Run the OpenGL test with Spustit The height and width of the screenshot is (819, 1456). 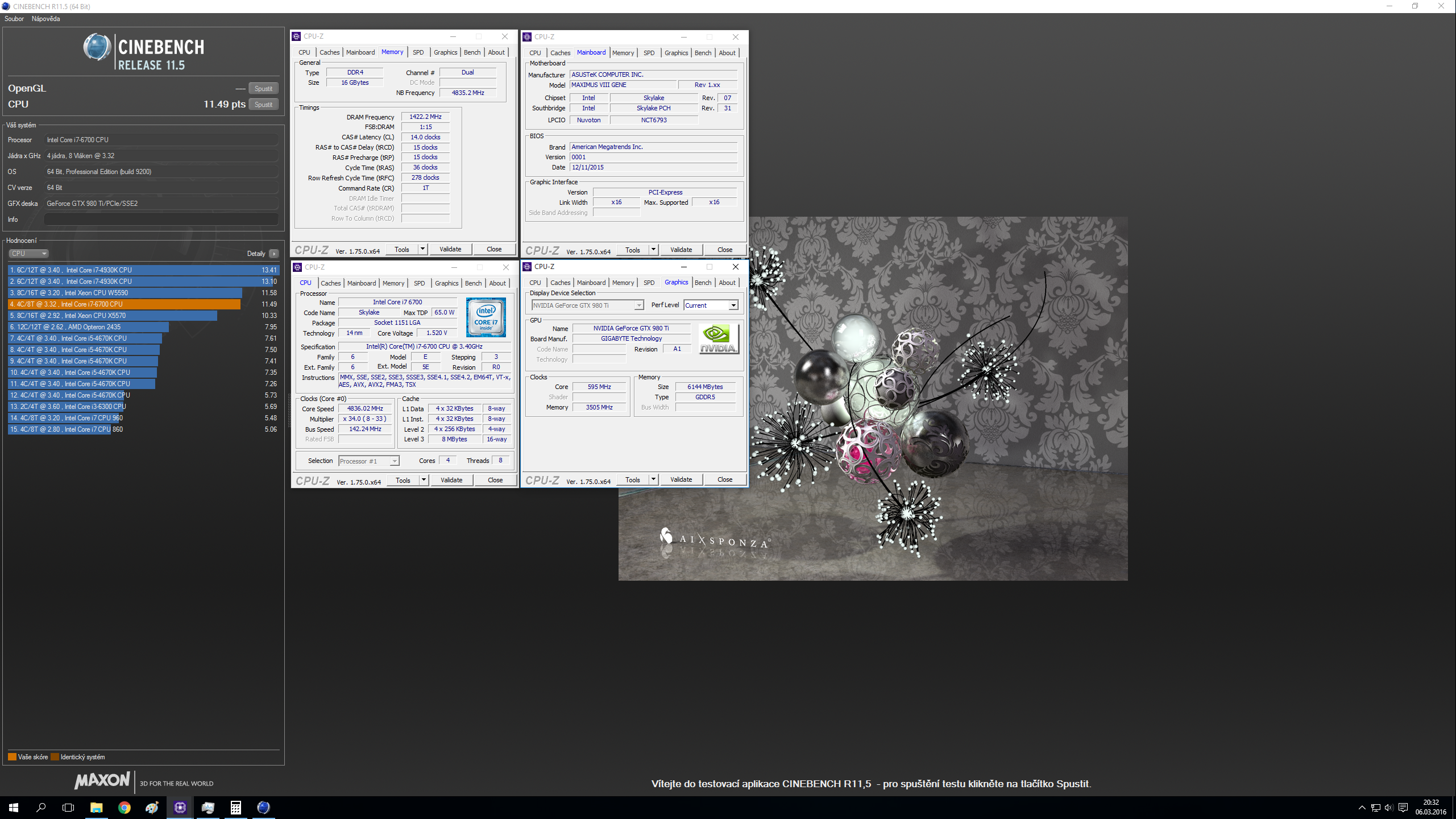(x=263, y=88)
